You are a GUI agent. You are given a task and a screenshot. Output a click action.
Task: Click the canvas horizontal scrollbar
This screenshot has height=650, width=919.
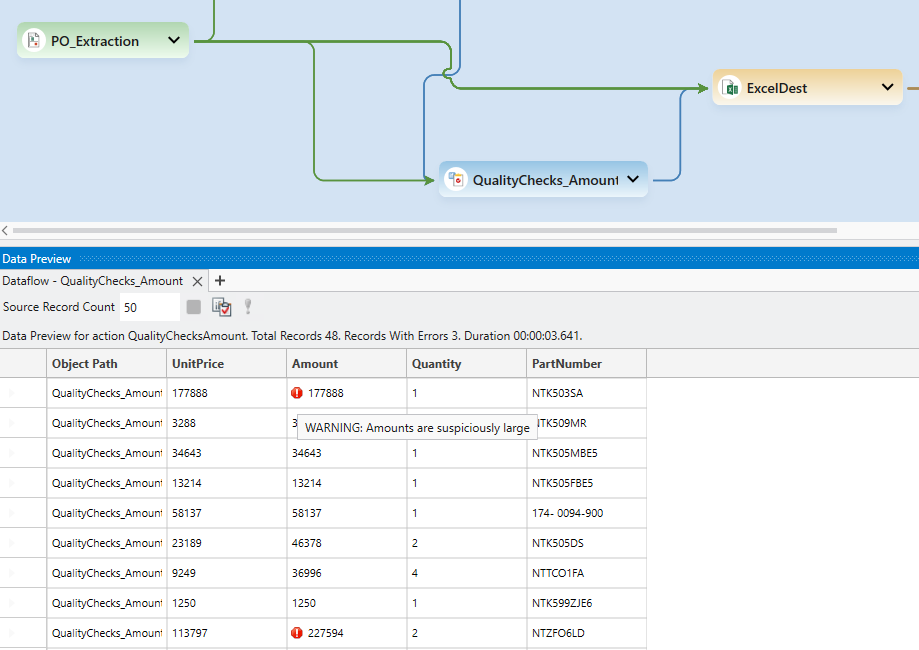(x=424, y=230)
